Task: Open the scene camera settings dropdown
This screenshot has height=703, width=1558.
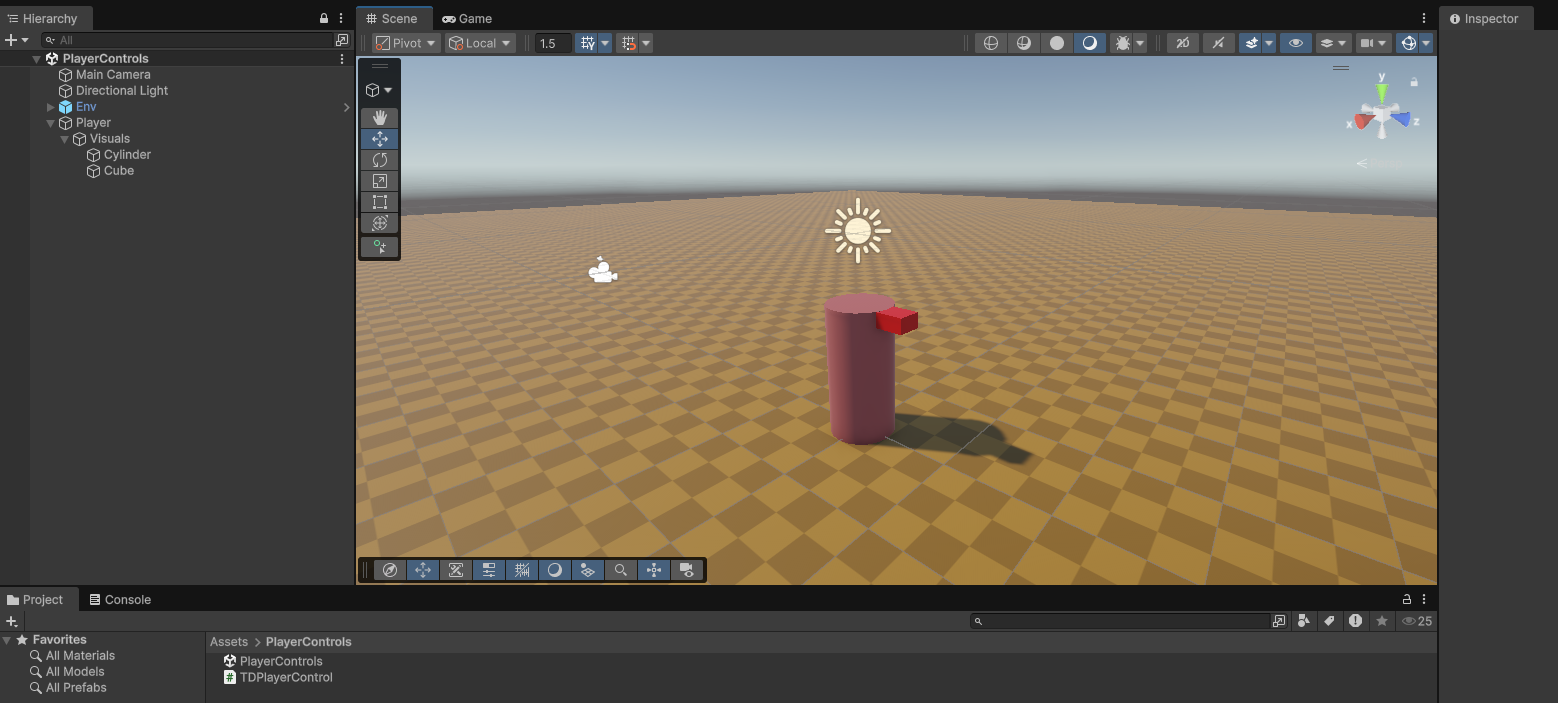Action: coord(1374,43)
